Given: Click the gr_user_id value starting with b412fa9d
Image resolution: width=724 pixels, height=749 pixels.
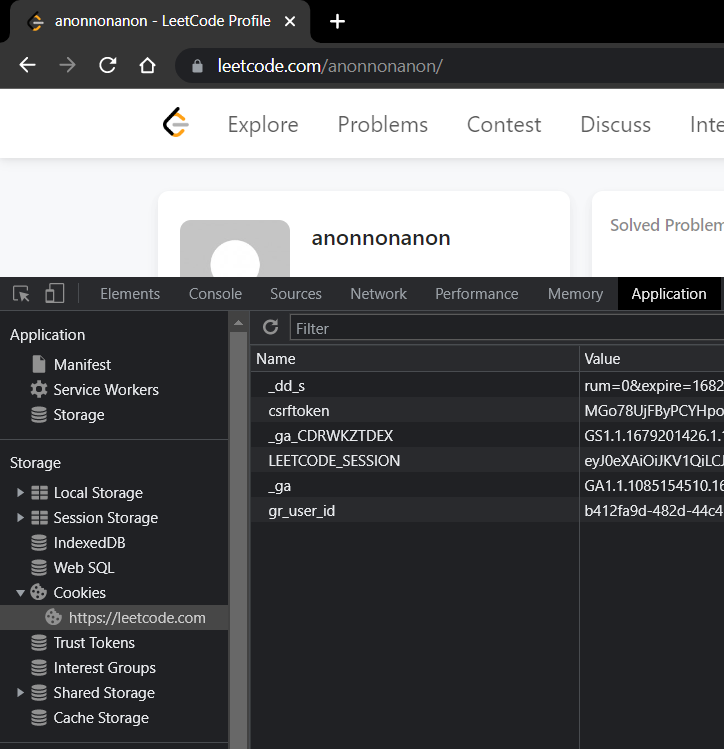Looking at the screenshot, I should coord(654,511).
